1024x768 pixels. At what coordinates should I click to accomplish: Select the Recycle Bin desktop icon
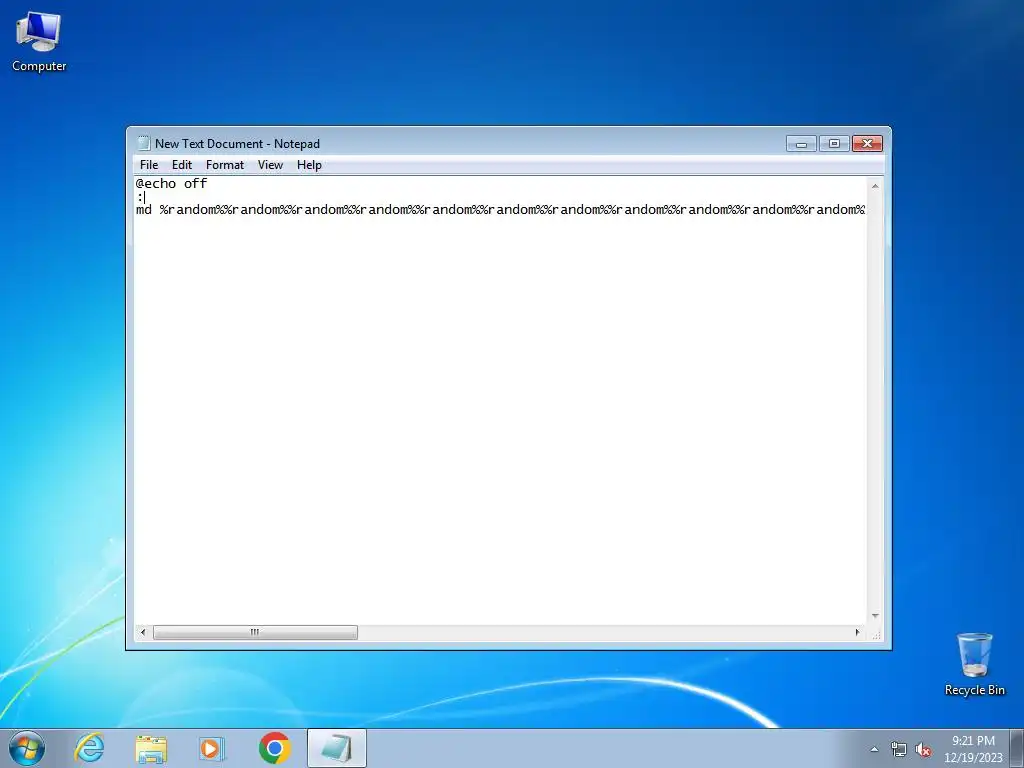point(974,664)
